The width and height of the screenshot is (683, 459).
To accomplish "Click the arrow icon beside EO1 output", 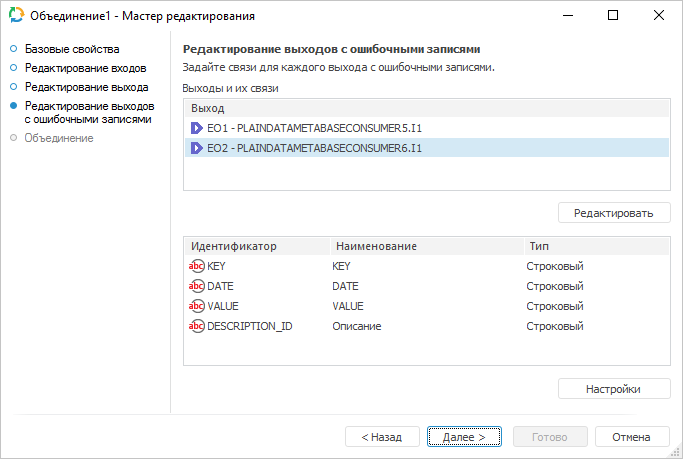I will (x=197, y=128).
